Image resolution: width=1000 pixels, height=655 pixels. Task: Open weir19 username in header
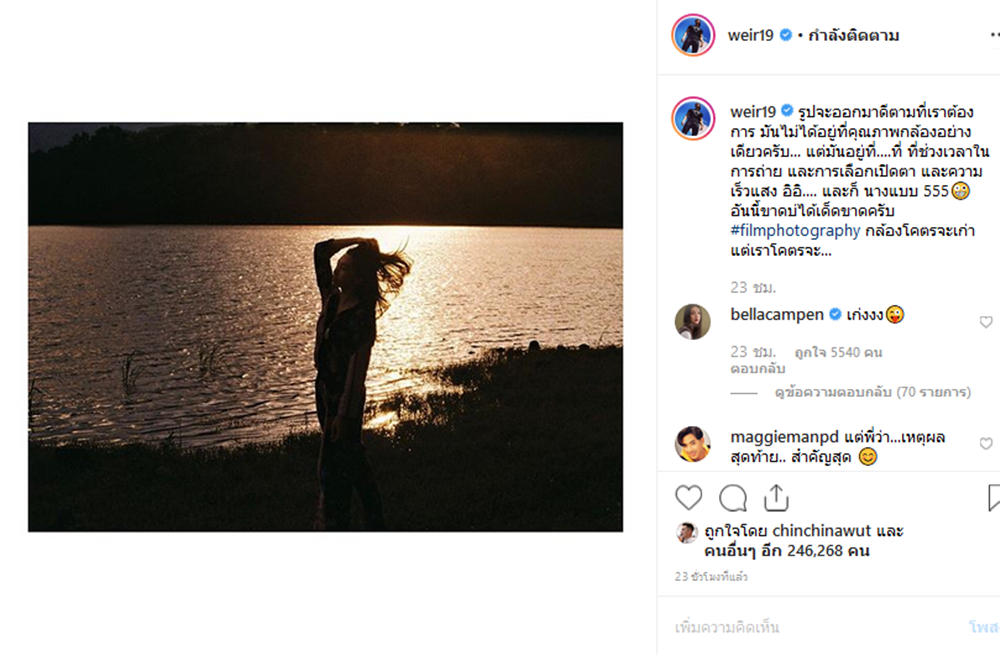(752, 36)
